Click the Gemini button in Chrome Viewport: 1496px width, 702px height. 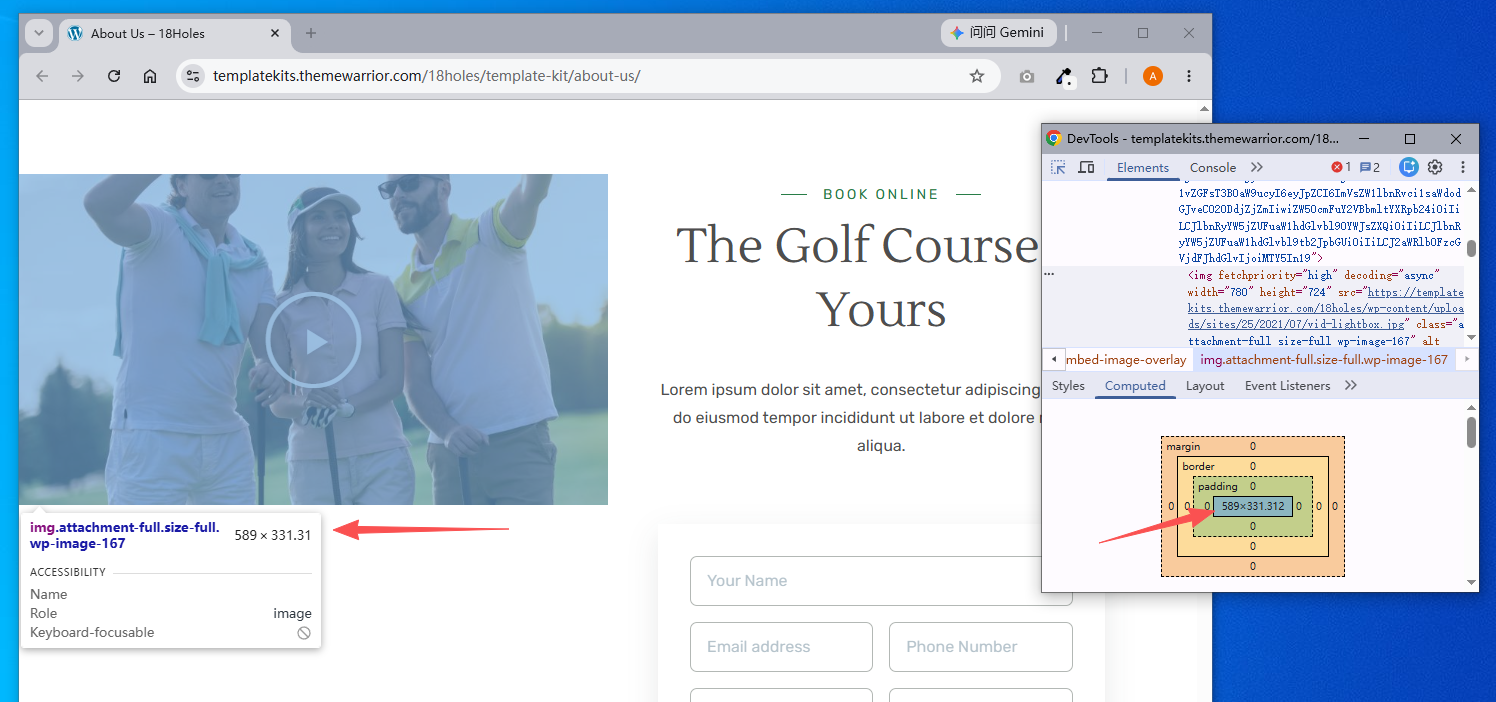click(x=997, y=33)
